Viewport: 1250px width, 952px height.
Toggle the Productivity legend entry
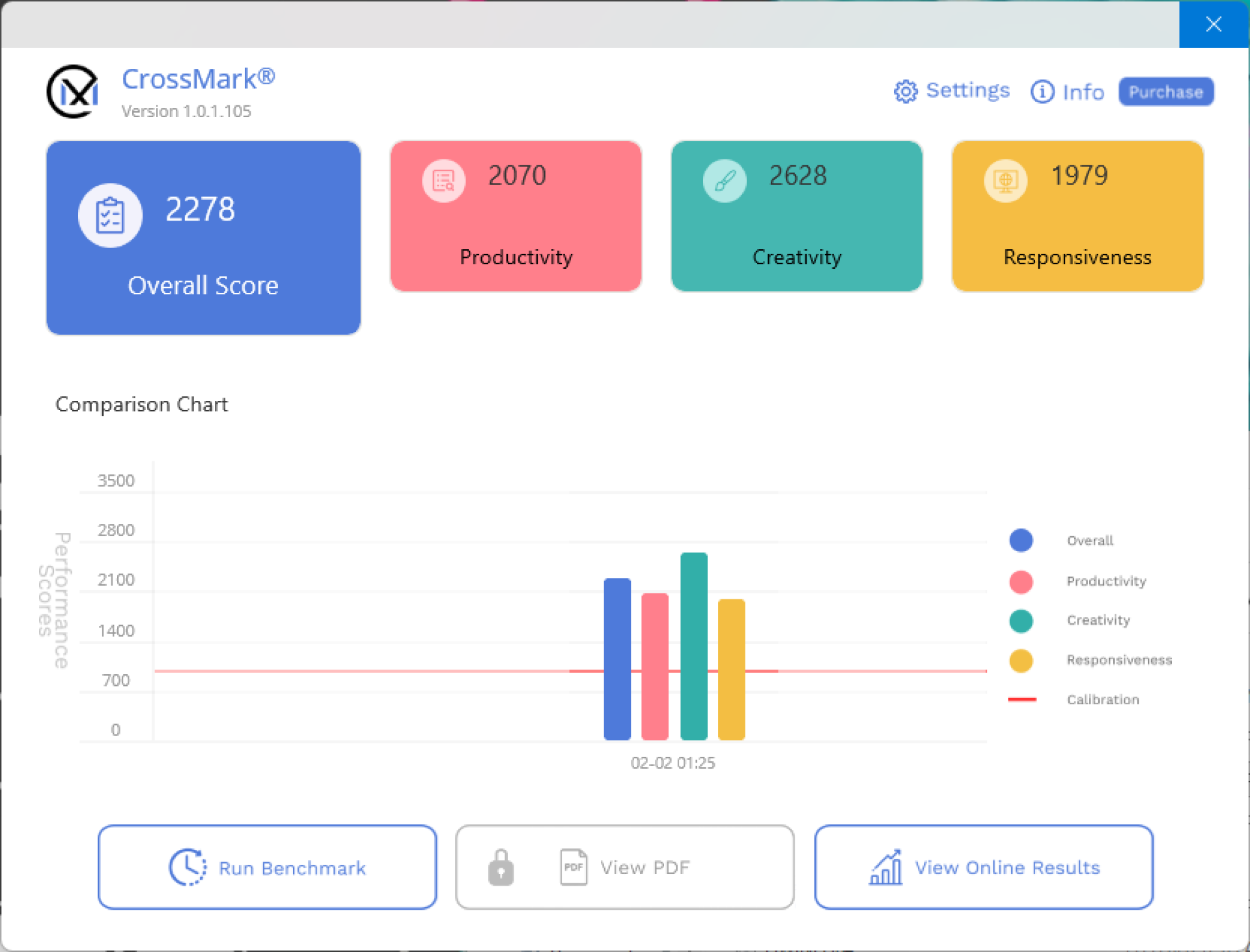[1021, 581]
